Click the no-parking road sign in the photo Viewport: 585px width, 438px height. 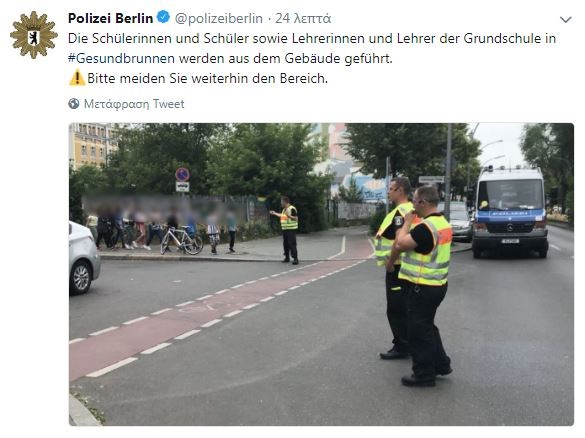pyautogui.click(x=182, y=175)
